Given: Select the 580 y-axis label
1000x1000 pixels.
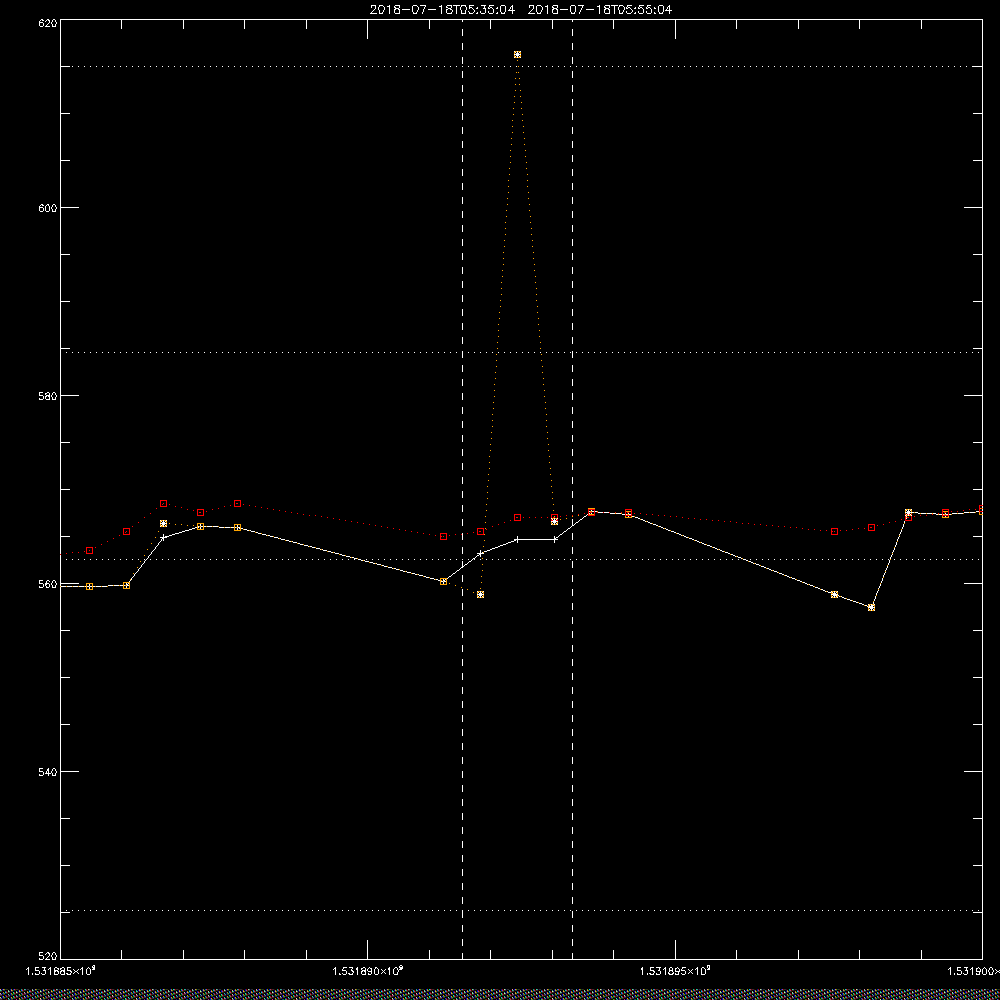Looking at the screenshot, I should pos(48,395).
